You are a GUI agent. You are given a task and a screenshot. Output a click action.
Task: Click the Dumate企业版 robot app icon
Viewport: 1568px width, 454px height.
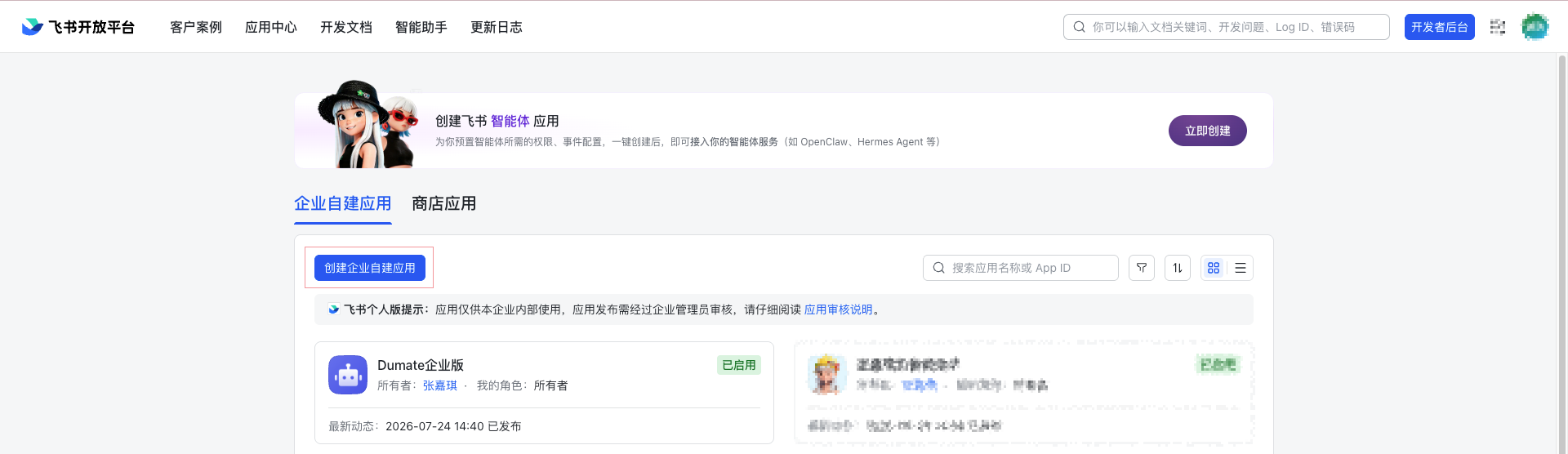(348, 375)
